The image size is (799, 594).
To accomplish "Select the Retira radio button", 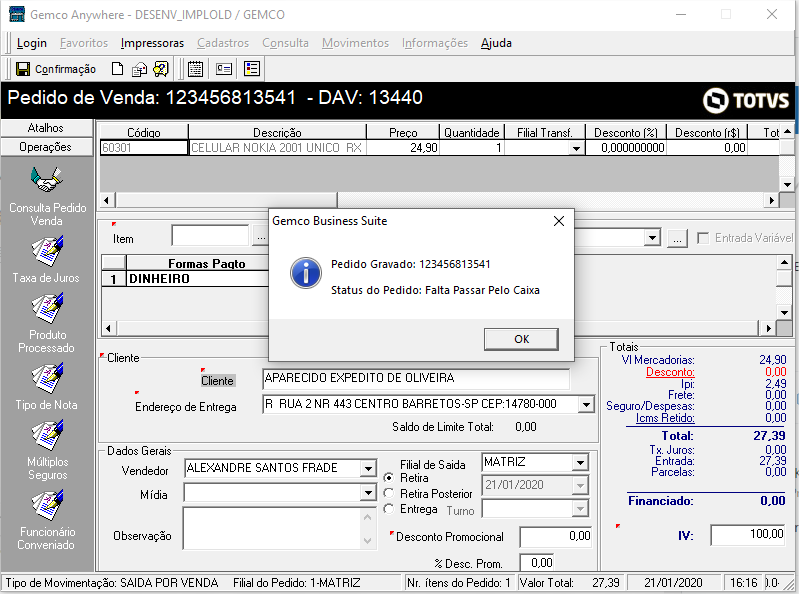I will (389, 478).
